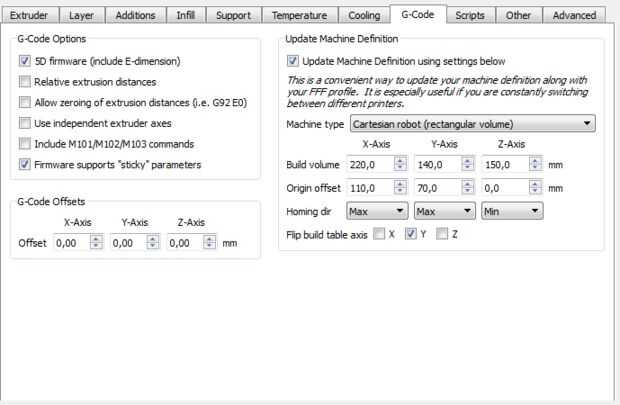This screenshot has width=620, height=405.
Task: Open the Advanced tab
Action: tap(574, 15)
